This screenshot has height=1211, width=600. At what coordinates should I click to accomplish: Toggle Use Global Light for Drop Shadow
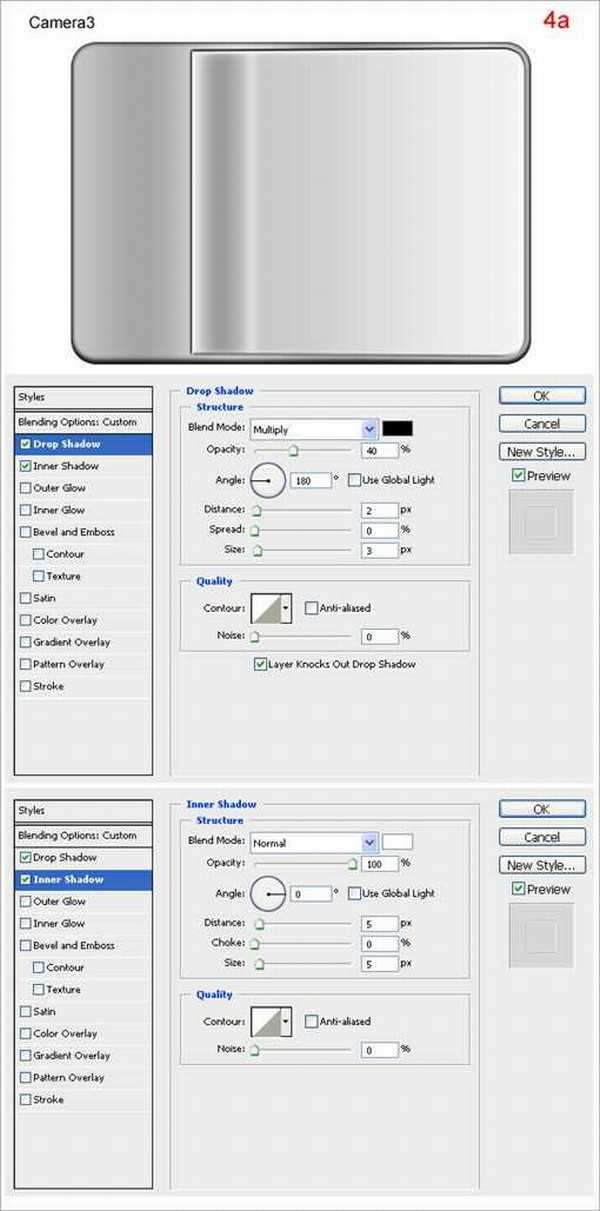pyautogui.click(x=354, y=480)
